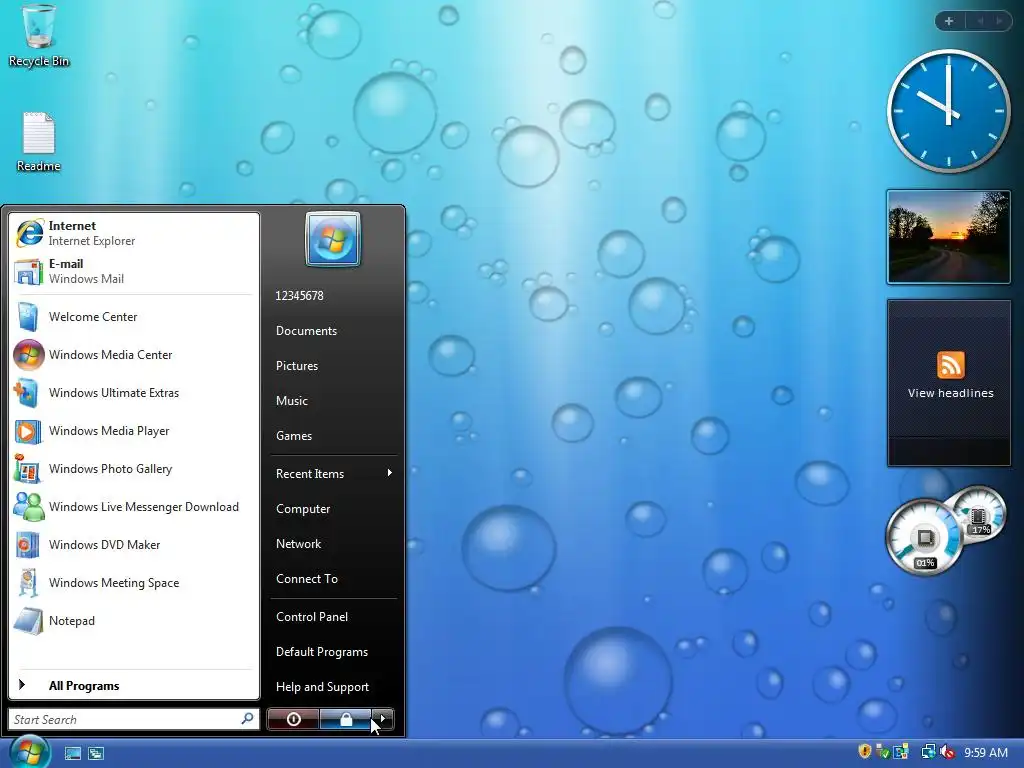1024x768 pixels.
Task: Click View headlines in feed gadget
Action: coord(950,392)
